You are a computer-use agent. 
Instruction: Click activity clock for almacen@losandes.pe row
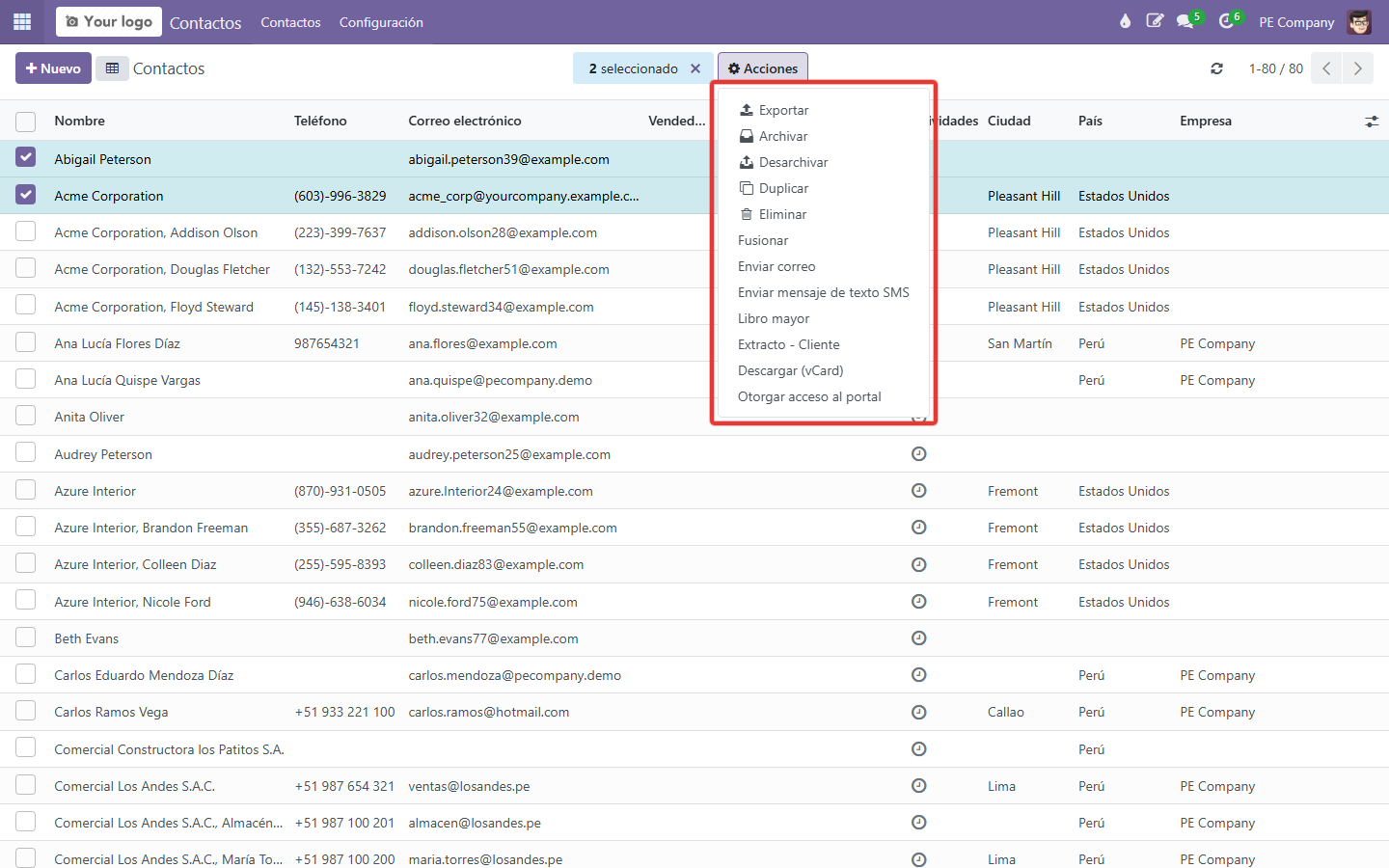point(919,823)
